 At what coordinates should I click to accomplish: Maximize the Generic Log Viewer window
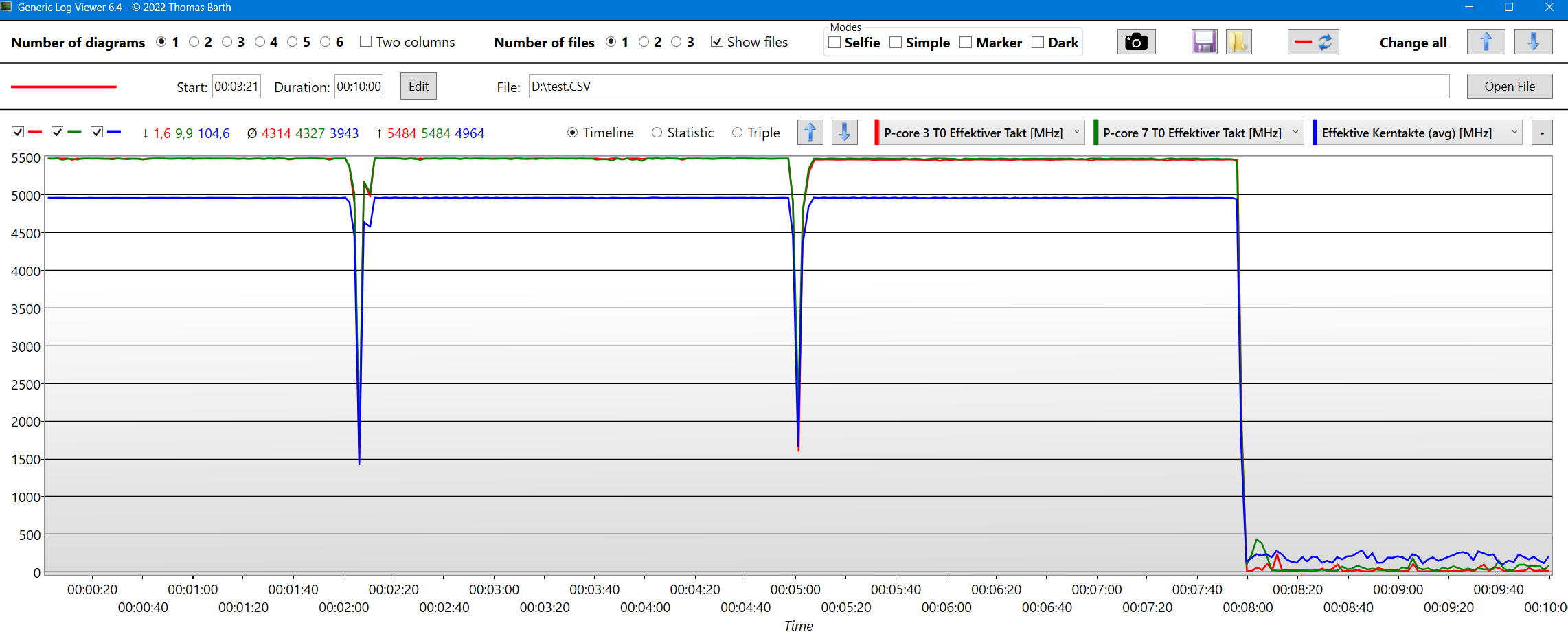(1509, 7)
